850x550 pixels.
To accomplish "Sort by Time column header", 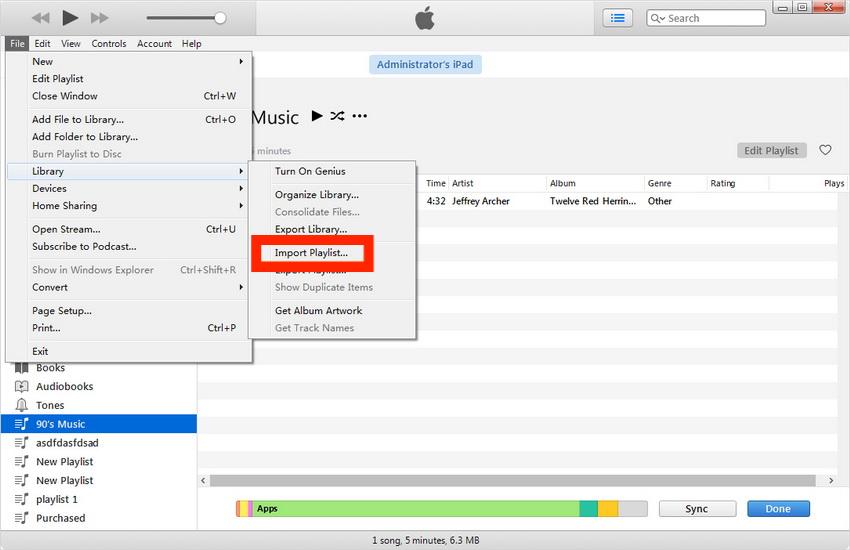I will [x=436, y=183].
